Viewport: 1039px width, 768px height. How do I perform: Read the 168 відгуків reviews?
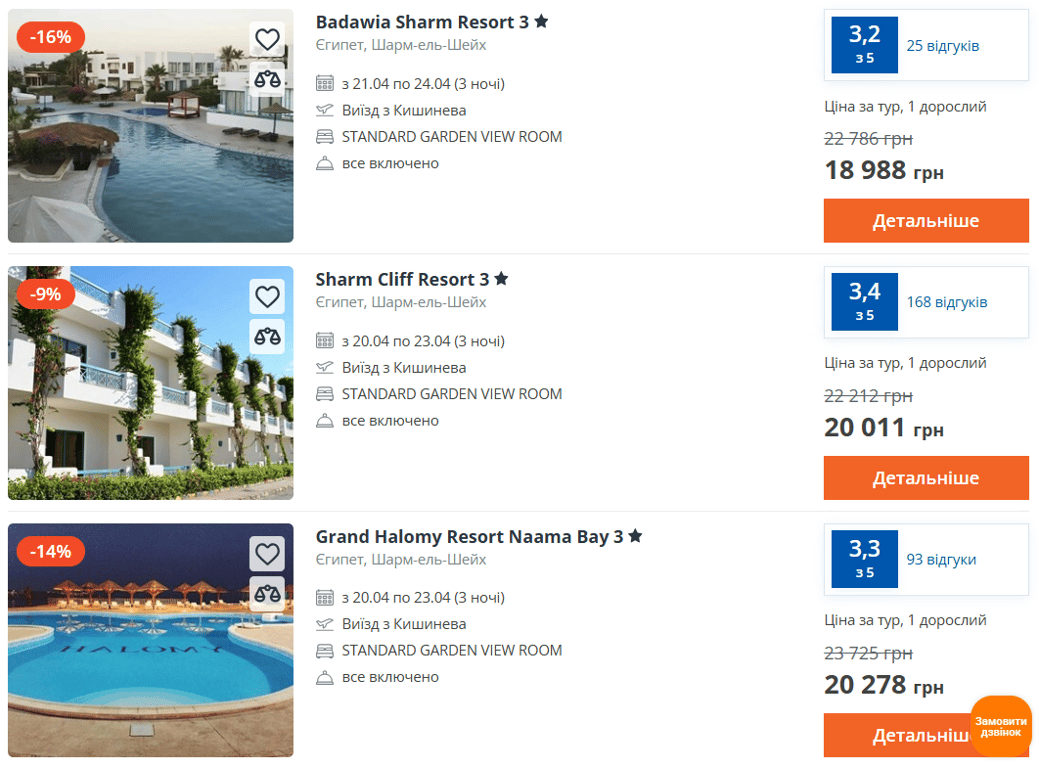click(x=946, y=302)
